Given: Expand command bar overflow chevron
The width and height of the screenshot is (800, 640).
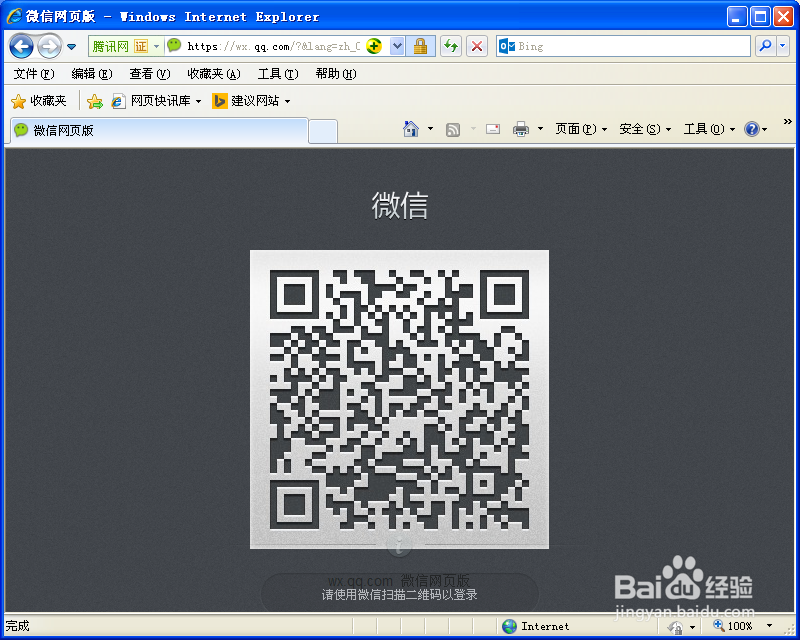Looking at the screenshot, I should click(787, 122).
